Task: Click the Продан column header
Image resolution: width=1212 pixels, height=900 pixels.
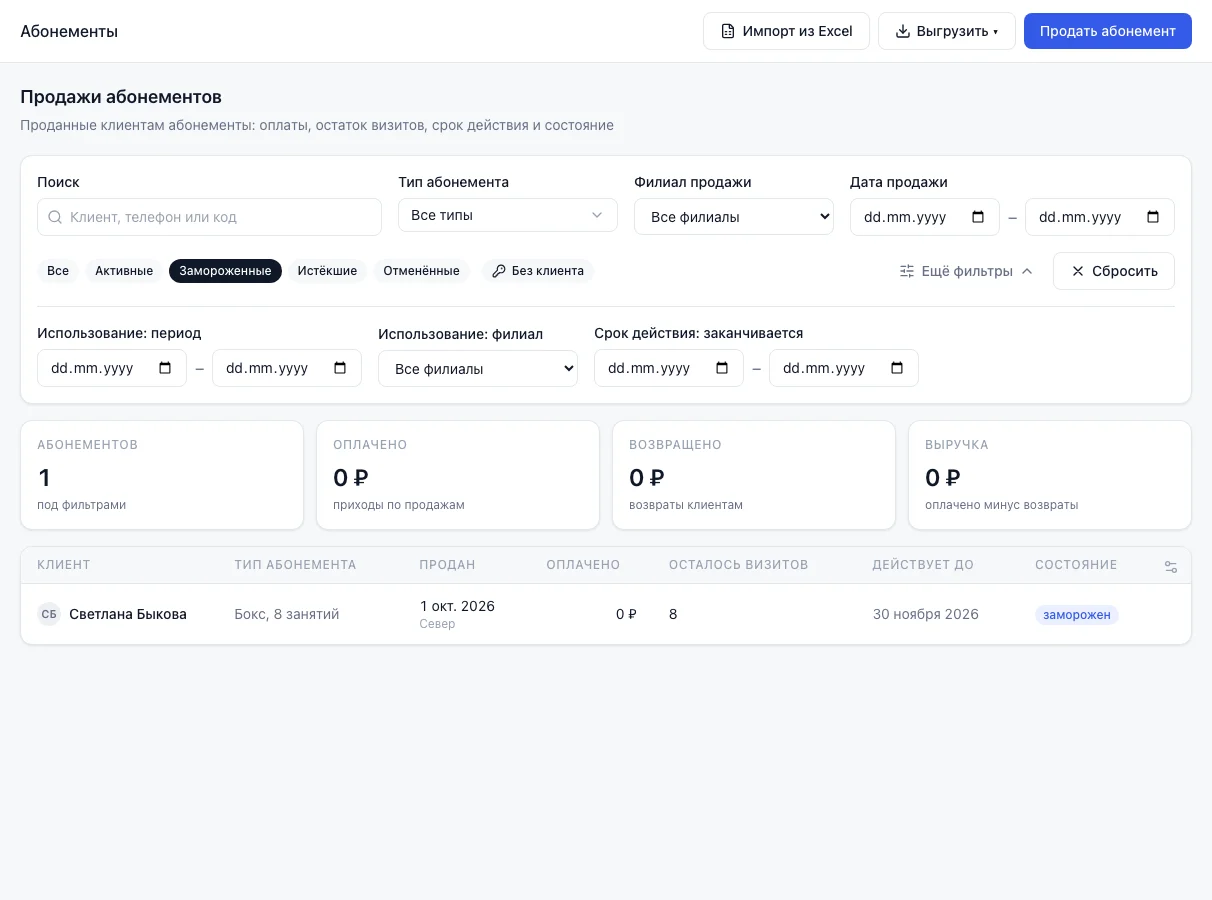Action: click(x=448, y=565)
